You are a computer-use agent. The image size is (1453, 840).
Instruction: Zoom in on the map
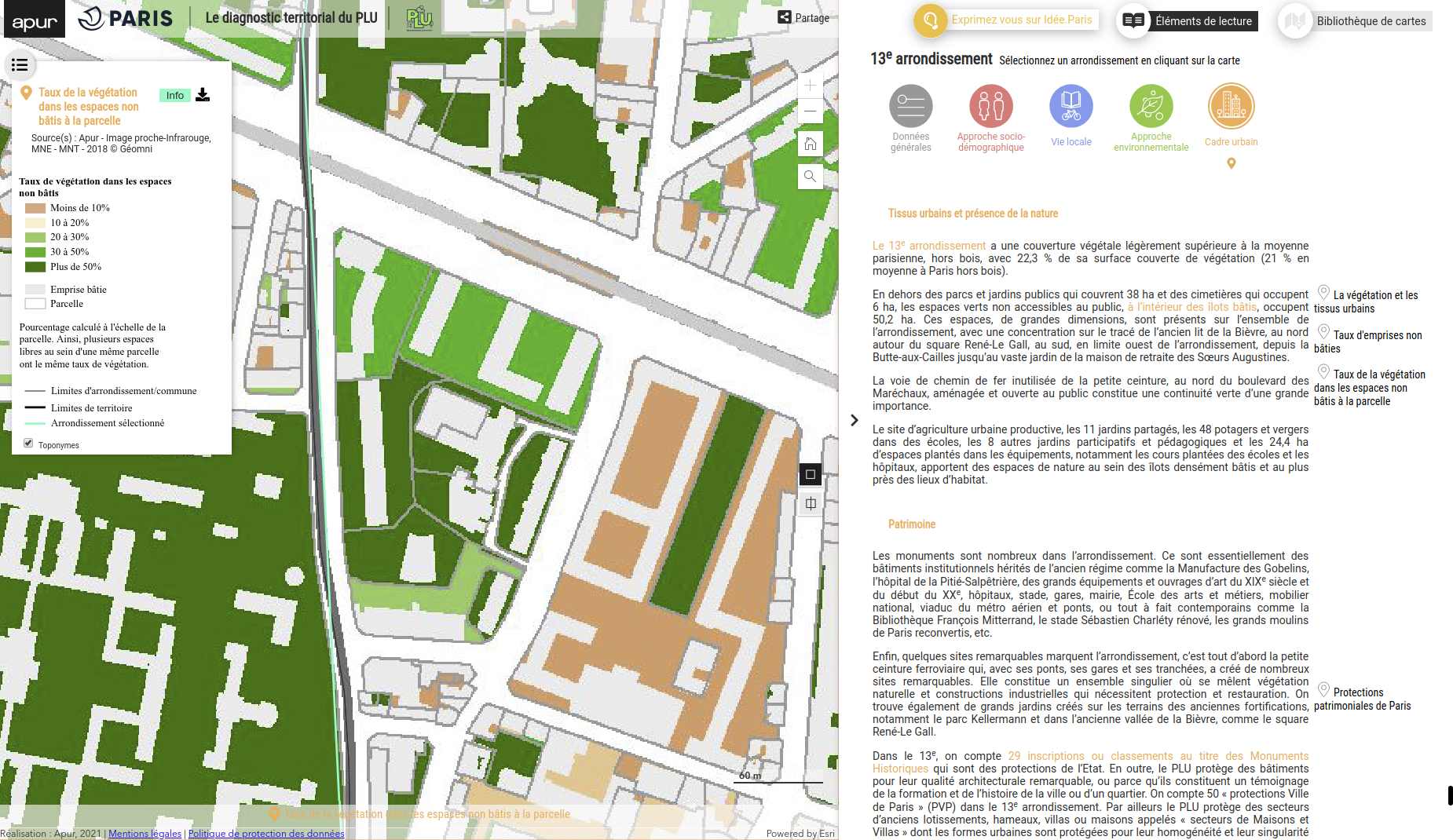pyautogui.click(x=810, y=86)
